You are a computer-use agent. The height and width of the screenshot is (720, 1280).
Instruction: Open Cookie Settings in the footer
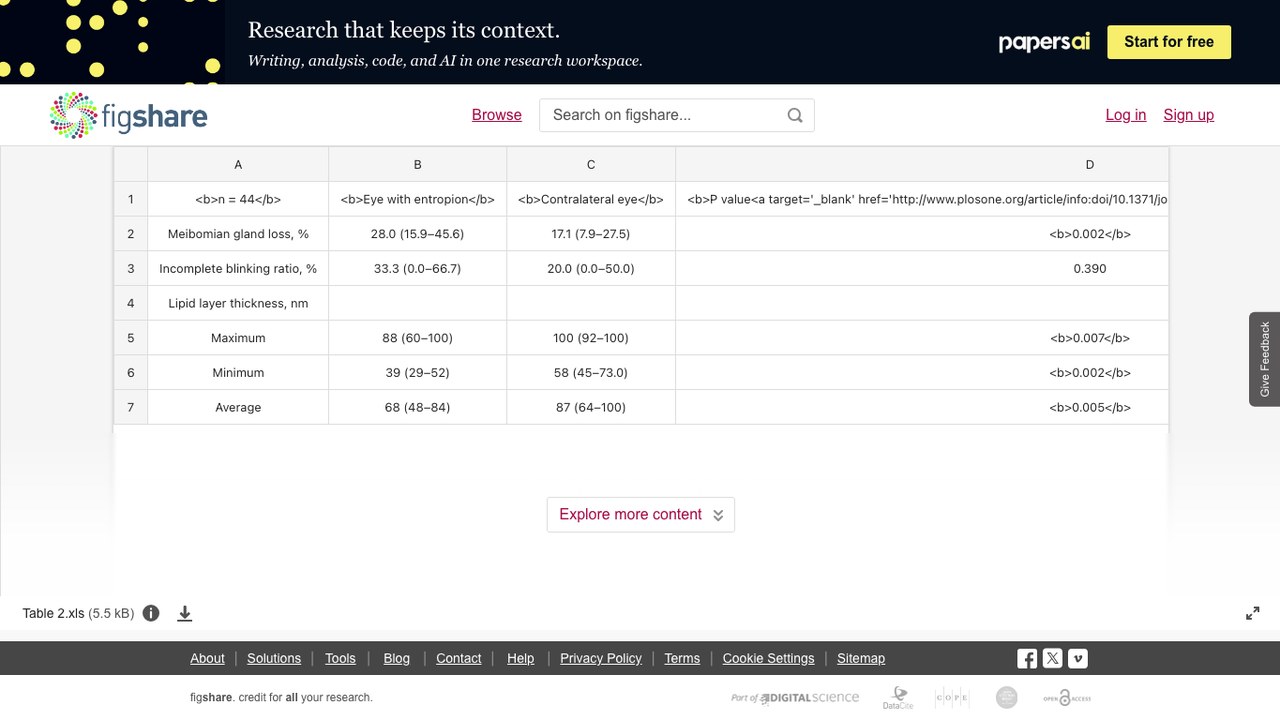(769, 658)
